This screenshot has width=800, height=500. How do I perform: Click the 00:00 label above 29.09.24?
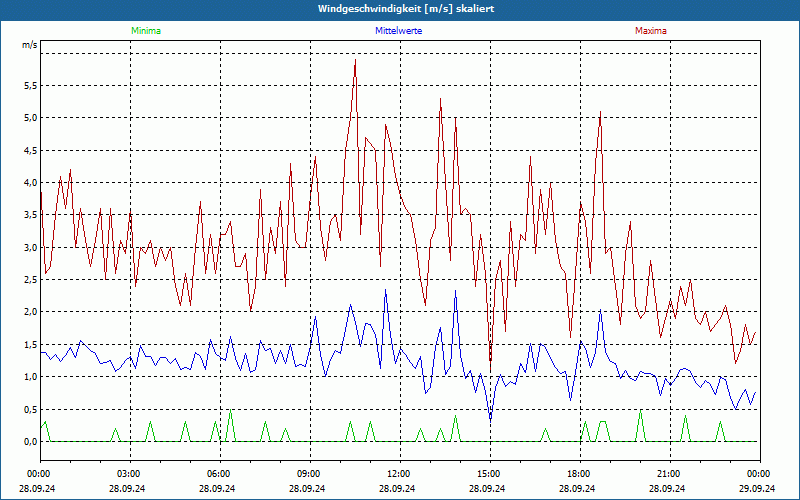(760, 474)
